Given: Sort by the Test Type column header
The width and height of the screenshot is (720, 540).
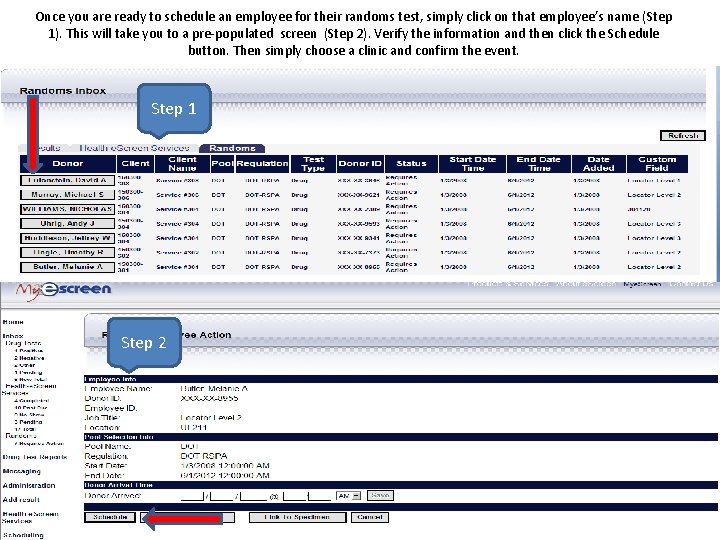Looking at the screenshot, I should [313, 163].
